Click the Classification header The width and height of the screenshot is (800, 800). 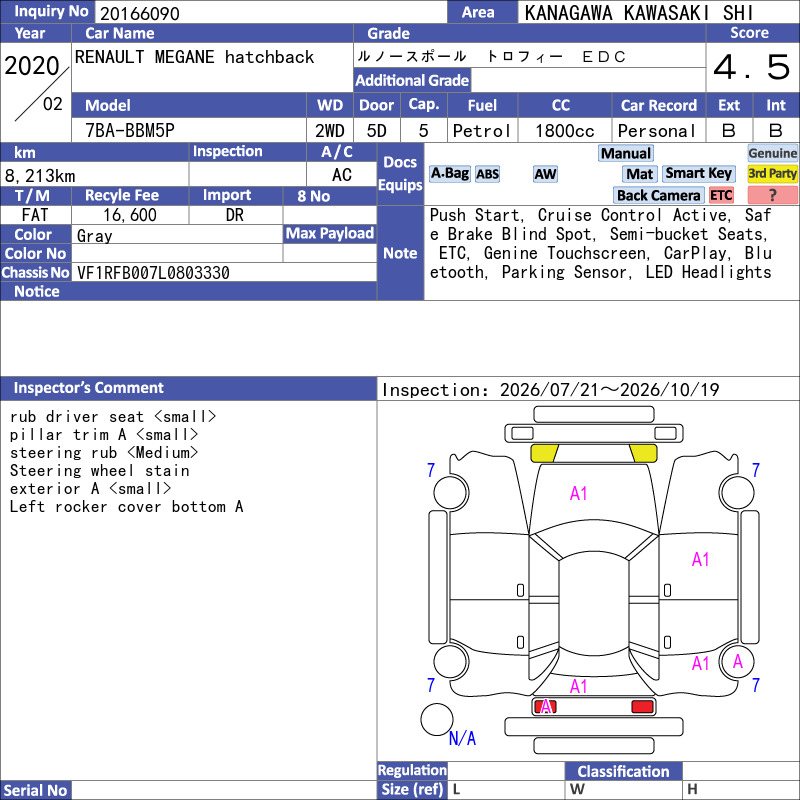click(x=623, y=771)
